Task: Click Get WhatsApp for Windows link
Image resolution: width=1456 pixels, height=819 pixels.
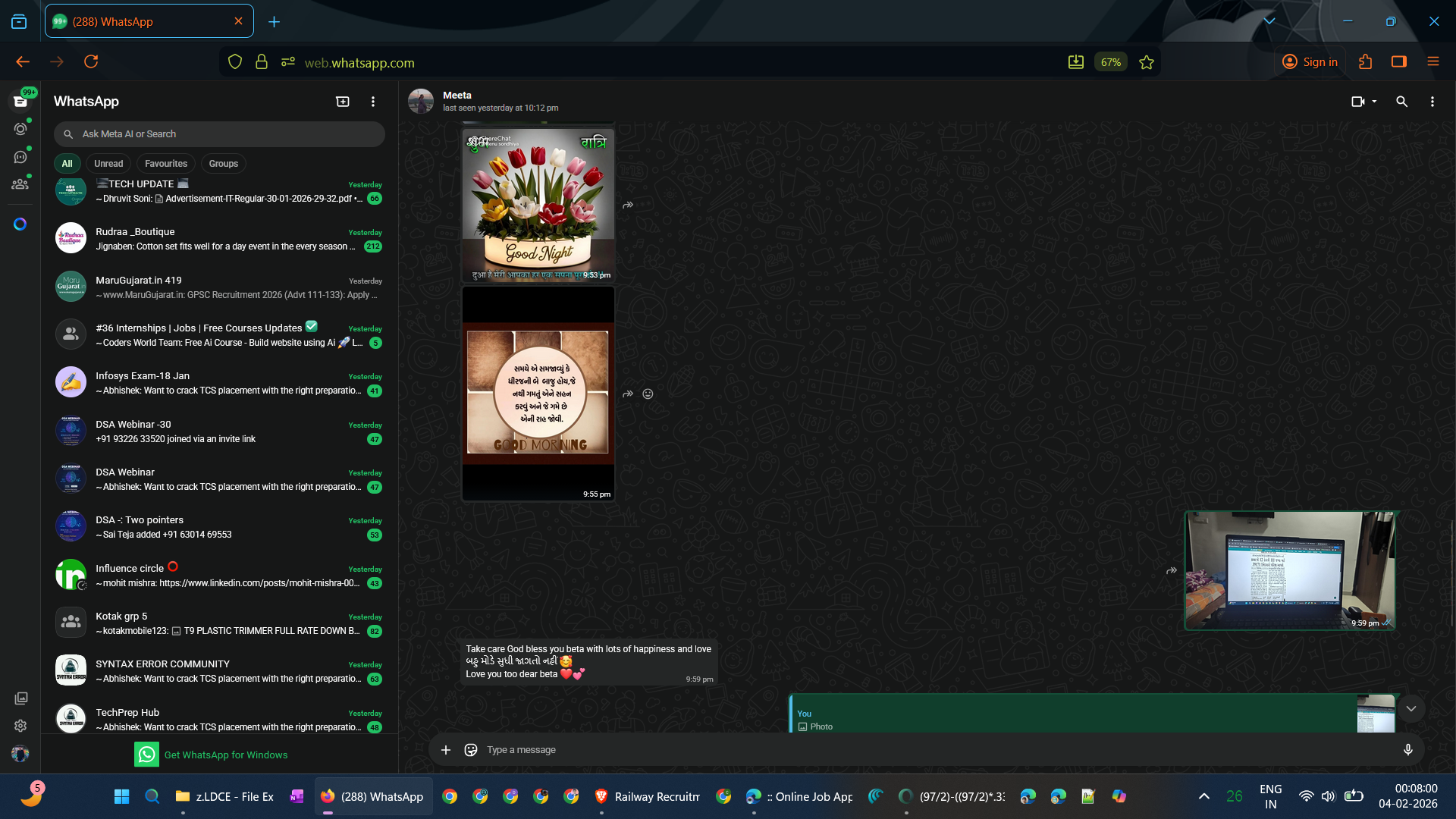Action: pyautogui.click(x=225, y=755)
